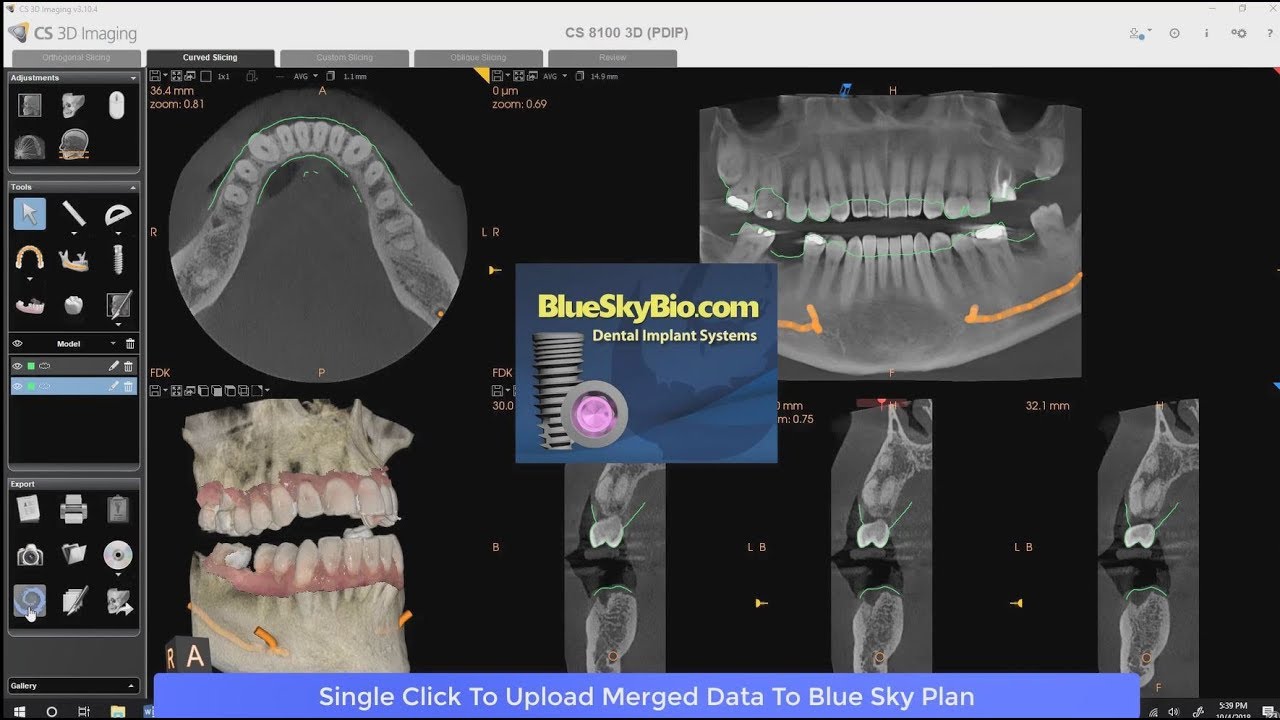This screenshot has width=1280, height=720.
Task: Collapse the Tools panel
Action: (x=133, y=187)
